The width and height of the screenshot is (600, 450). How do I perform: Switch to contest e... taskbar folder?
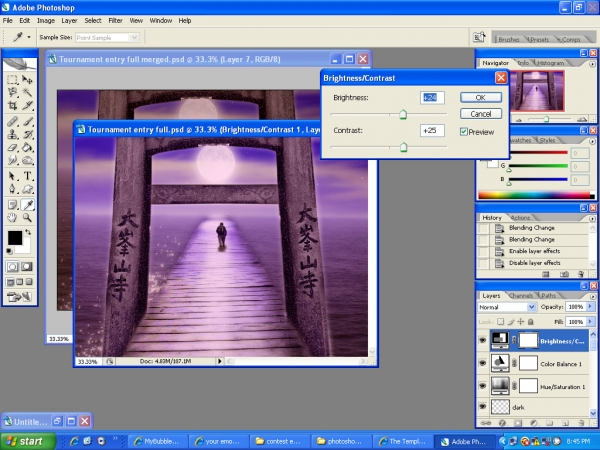(280, 441)
